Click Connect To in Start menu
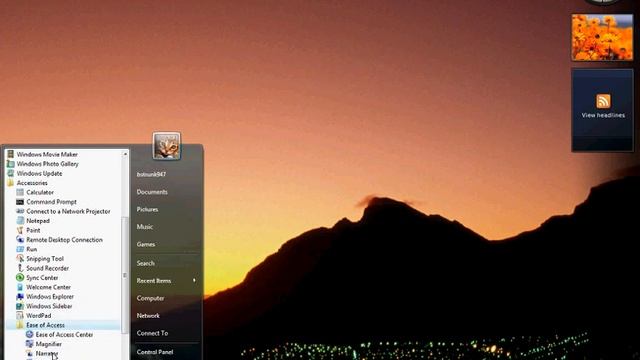 click(152, 333)
